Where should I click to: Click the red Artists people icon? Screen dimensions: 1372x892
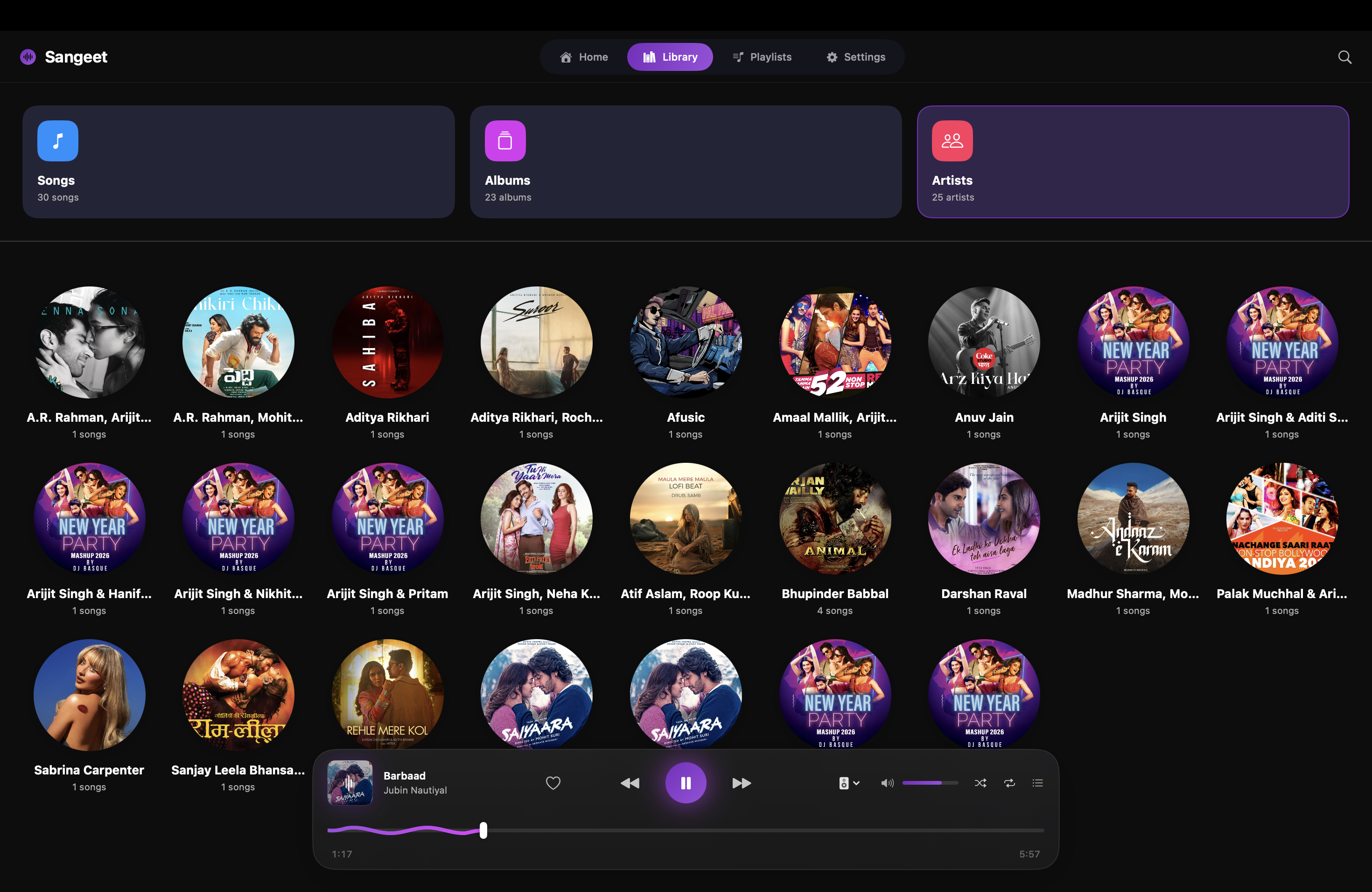tap(952, 140)
